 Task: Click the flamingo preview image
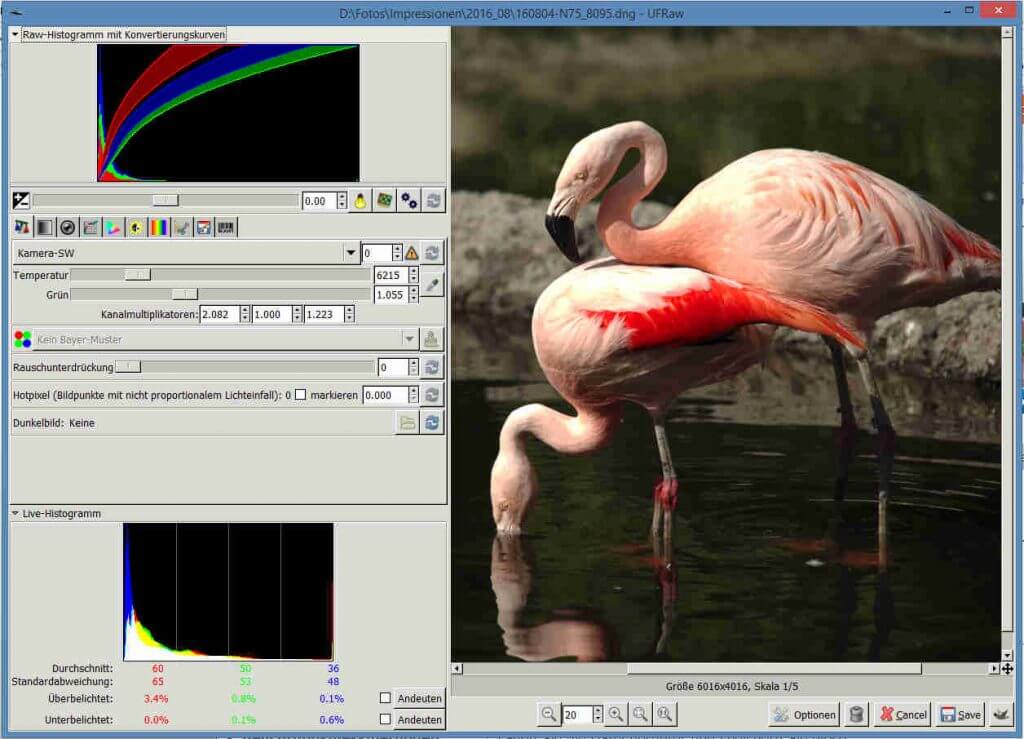726,344
